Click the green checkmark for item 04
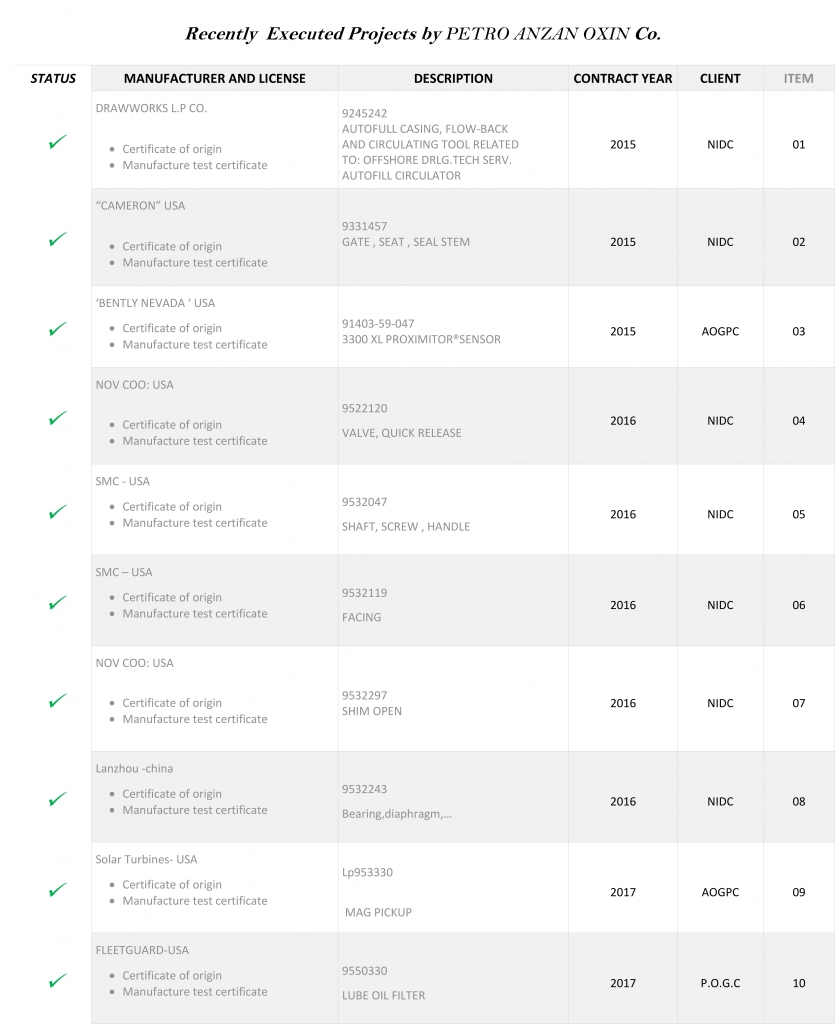This screenshot has width=835, height=1024. (x=57, y=418)
